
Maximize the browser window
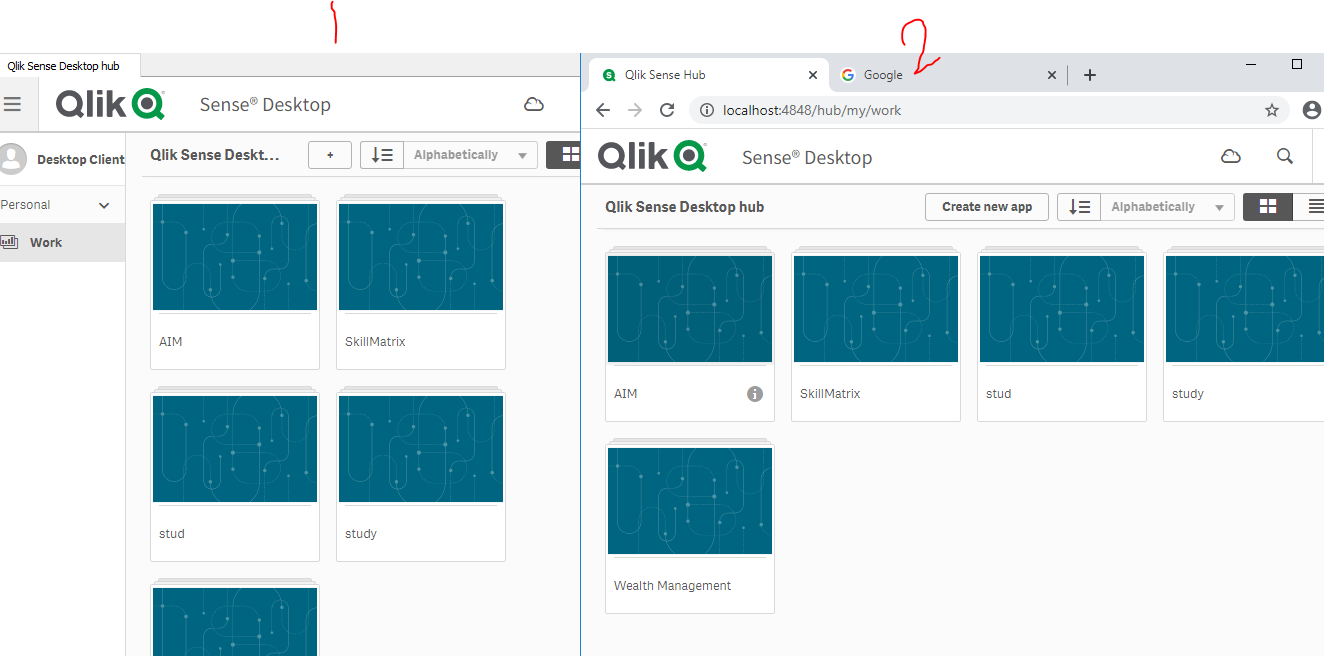click(1297, 64)
